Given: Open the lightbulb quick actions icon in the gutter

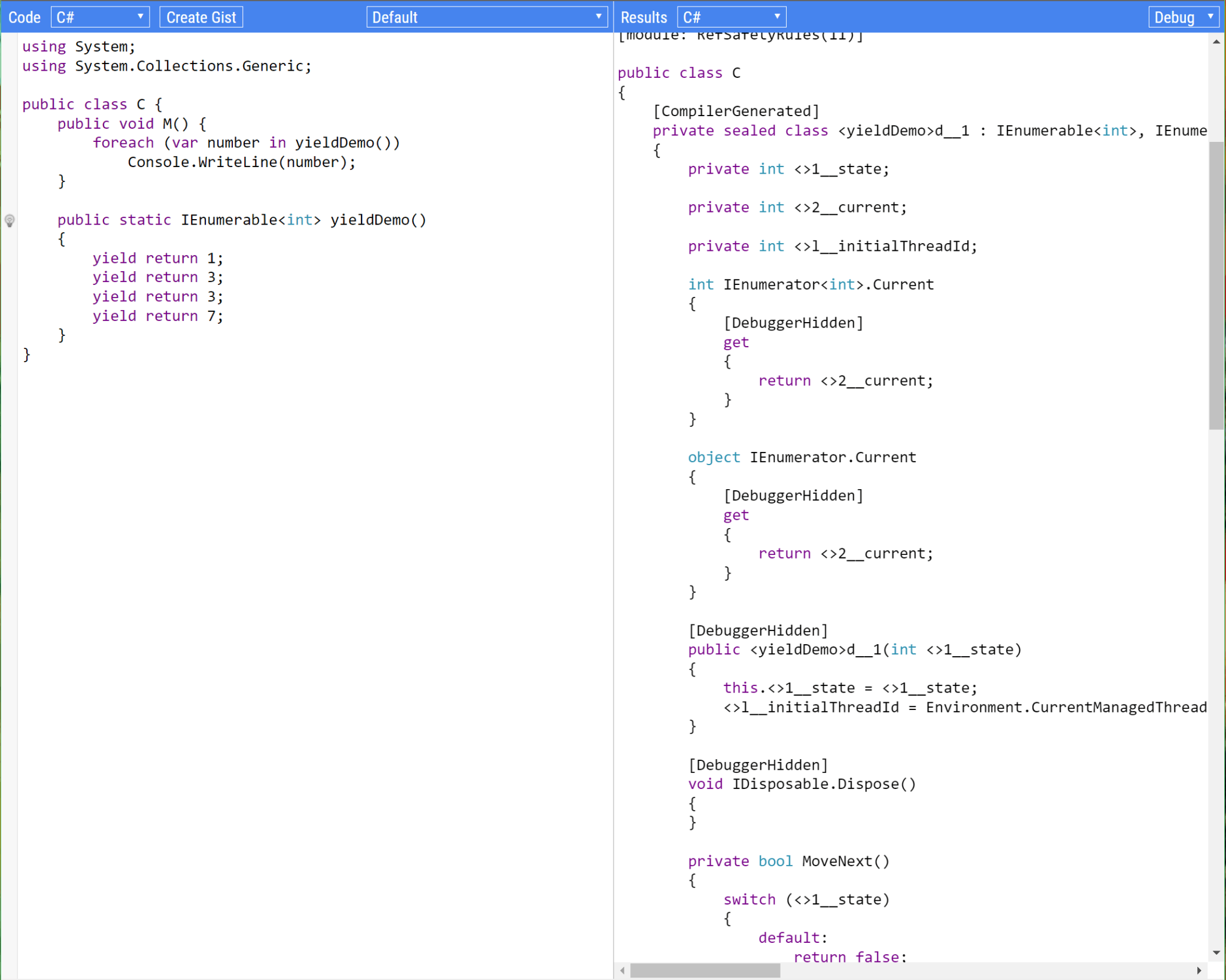Looking at the screenshot, I should pos(10,221).
